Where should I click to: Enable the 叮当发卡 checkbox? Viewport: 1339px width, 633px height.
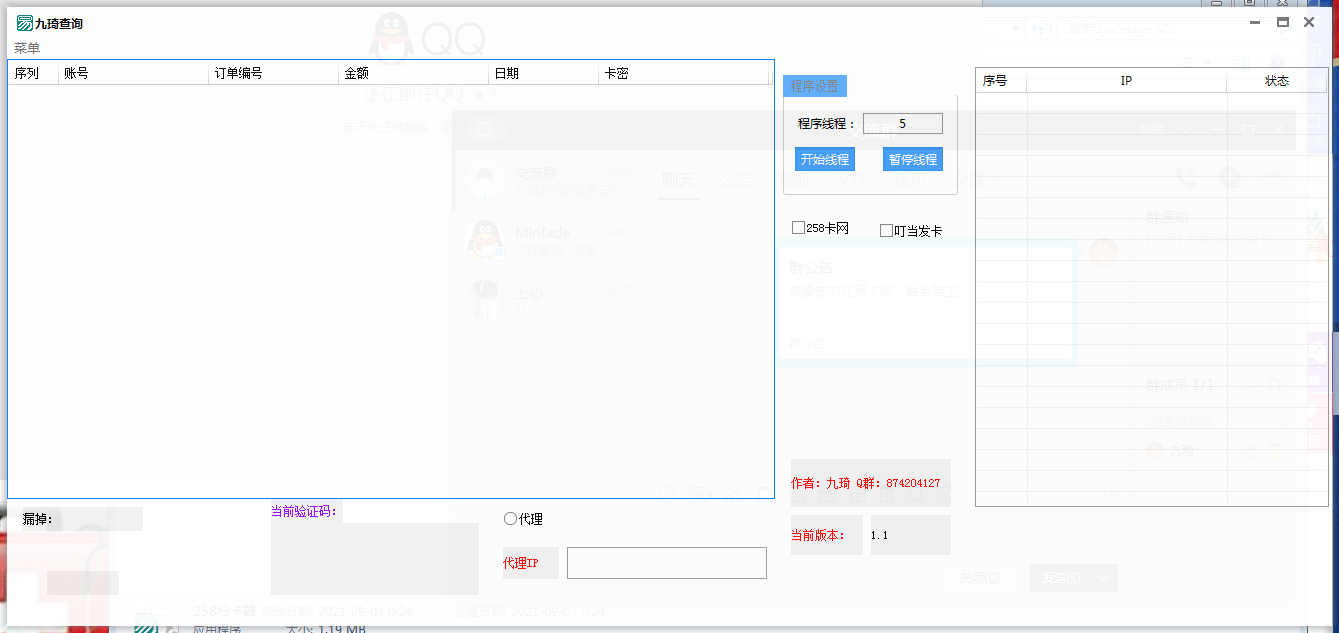pyautogui.click(x=886, y=230)
